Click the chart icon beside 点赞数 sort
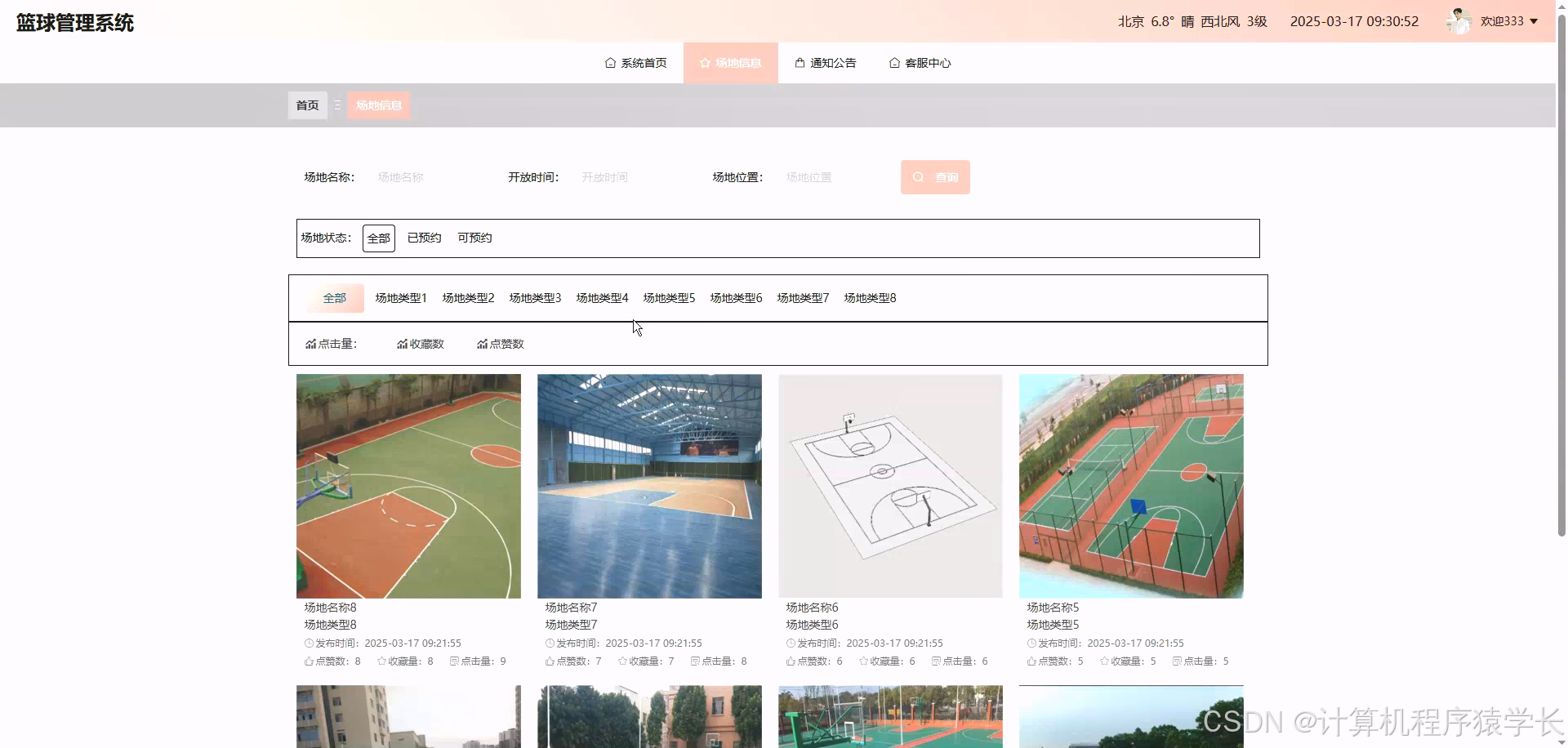This screenshot has height=748, width=1568. [482, 343]
